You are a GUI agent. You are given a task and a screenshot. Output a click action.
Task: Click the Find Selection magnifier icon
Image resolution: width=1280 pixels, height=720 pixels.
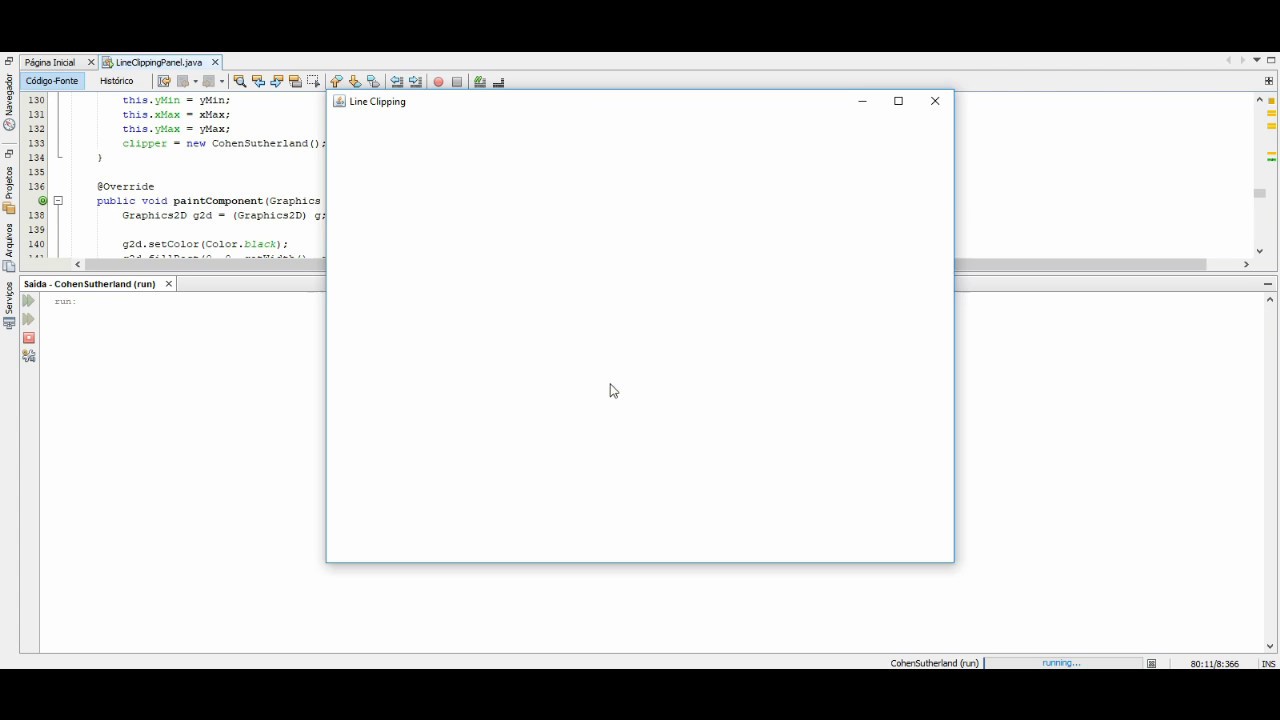(x=240, y=82)
